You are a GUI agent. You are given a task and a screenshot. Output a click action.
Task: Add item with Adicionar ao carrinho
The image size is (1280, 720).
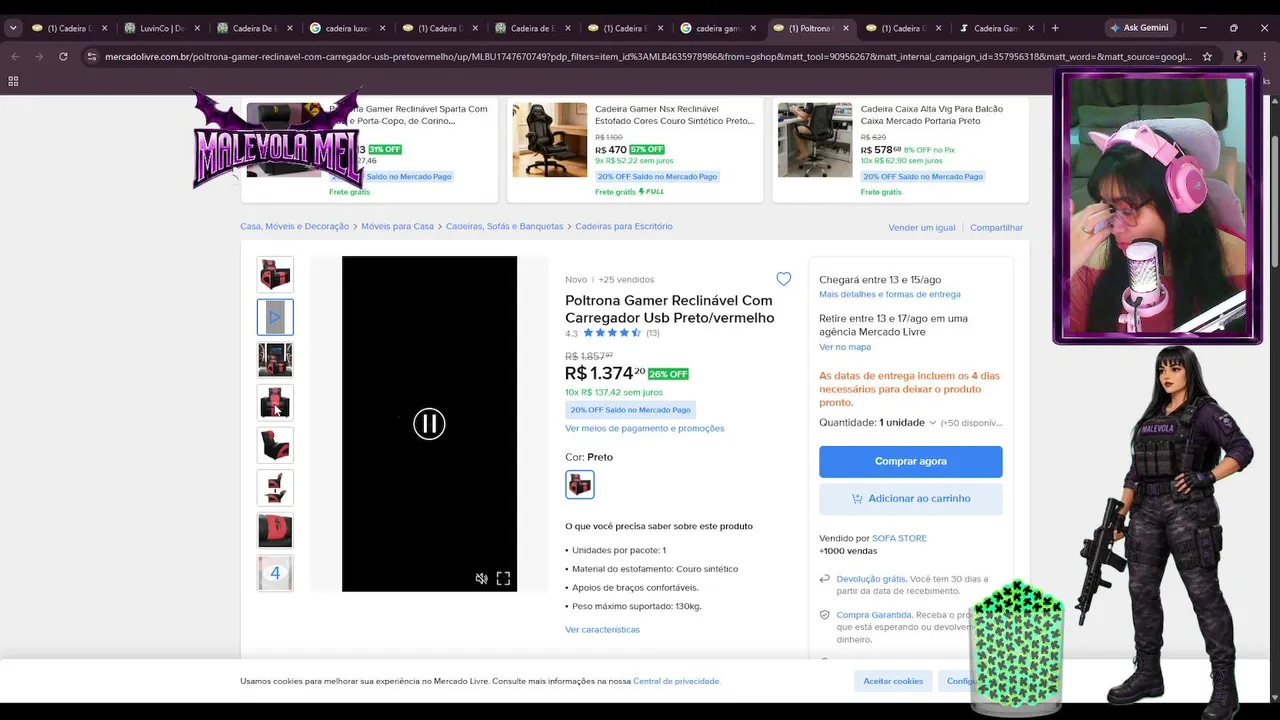point(910,498)
